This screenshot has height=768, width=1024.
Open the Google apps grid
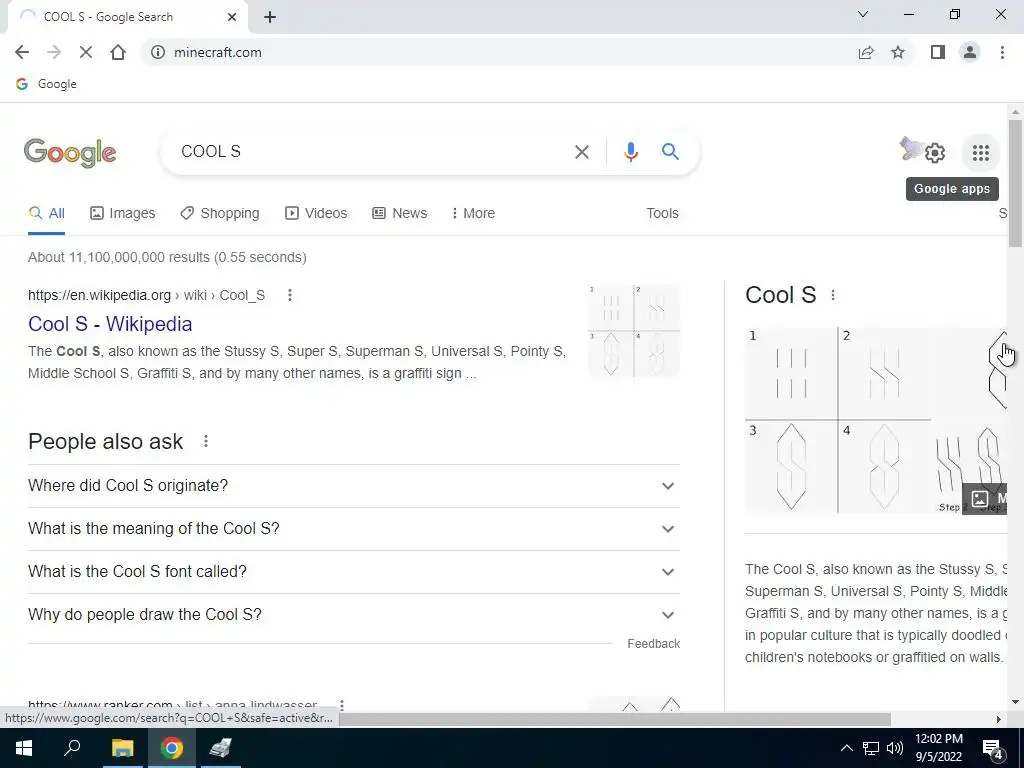pyautogui.click(x=980, y=153)
